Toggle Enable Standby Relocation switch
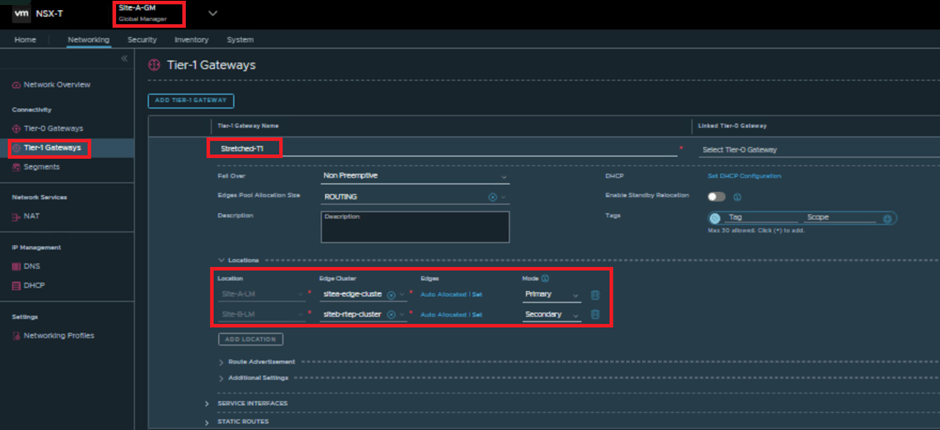The height and width of the screenshot is (430, 940). (x=717, y=196)
